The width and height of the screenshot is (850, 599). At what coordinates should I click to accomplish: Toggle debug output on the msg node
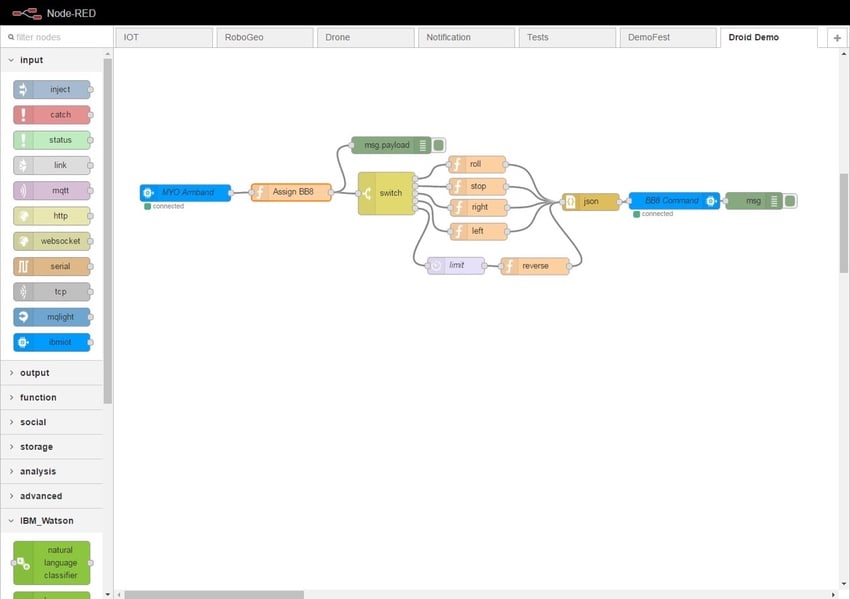pos(791,200)
